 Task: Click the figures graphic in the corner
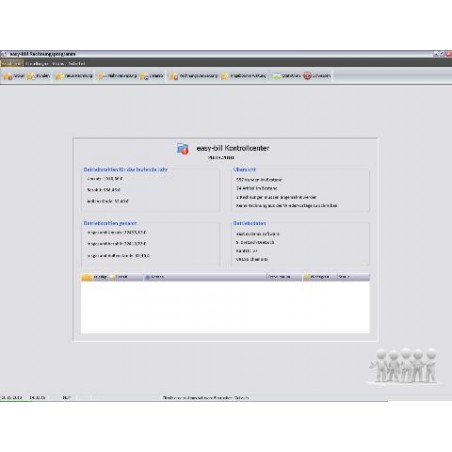tap(403, 366)
